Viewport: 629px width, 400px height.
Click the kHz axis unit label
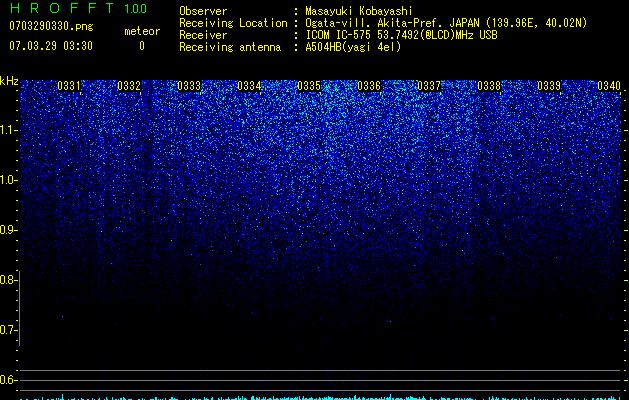[9, 81]
